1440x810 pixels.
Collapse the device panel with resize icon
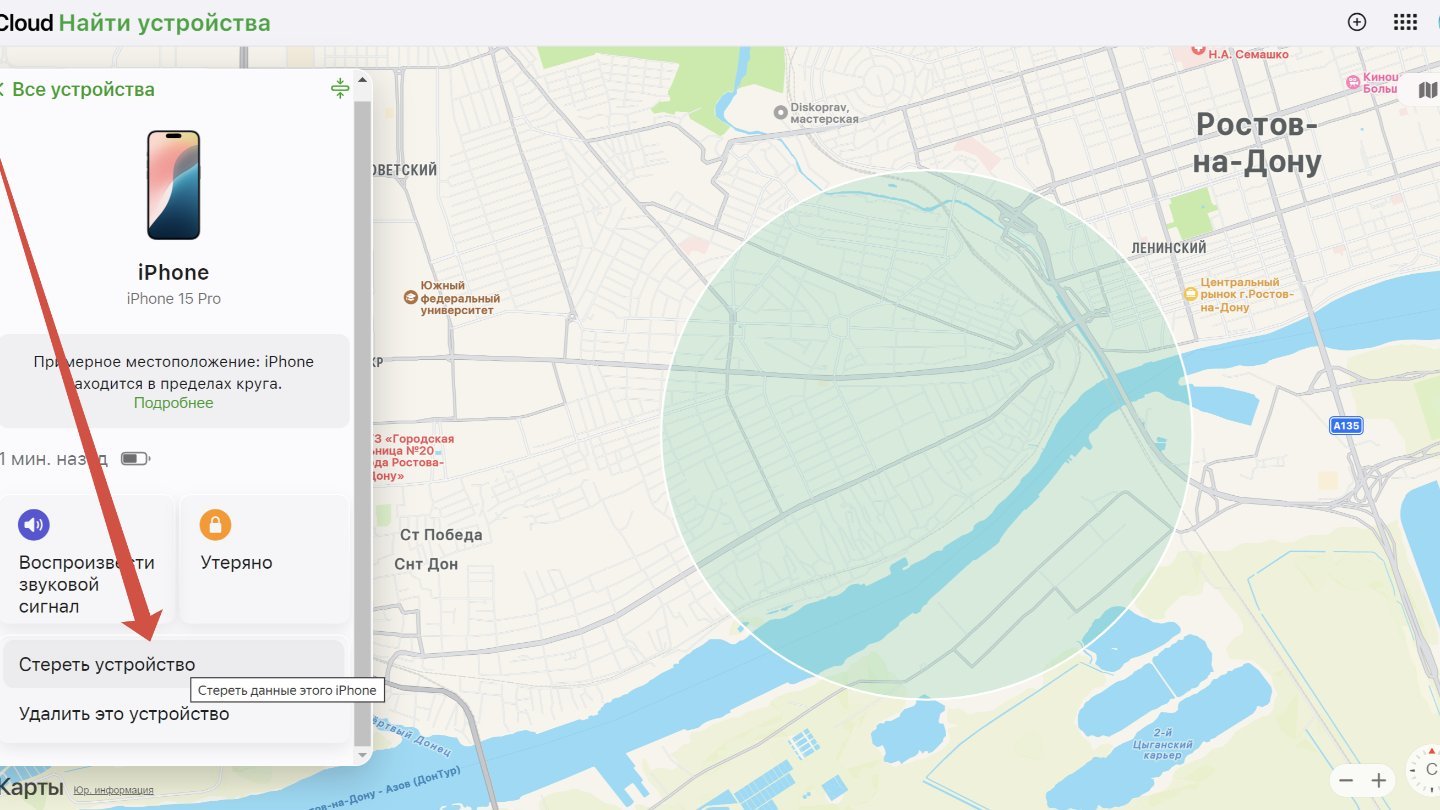click(x=340, y=88)
